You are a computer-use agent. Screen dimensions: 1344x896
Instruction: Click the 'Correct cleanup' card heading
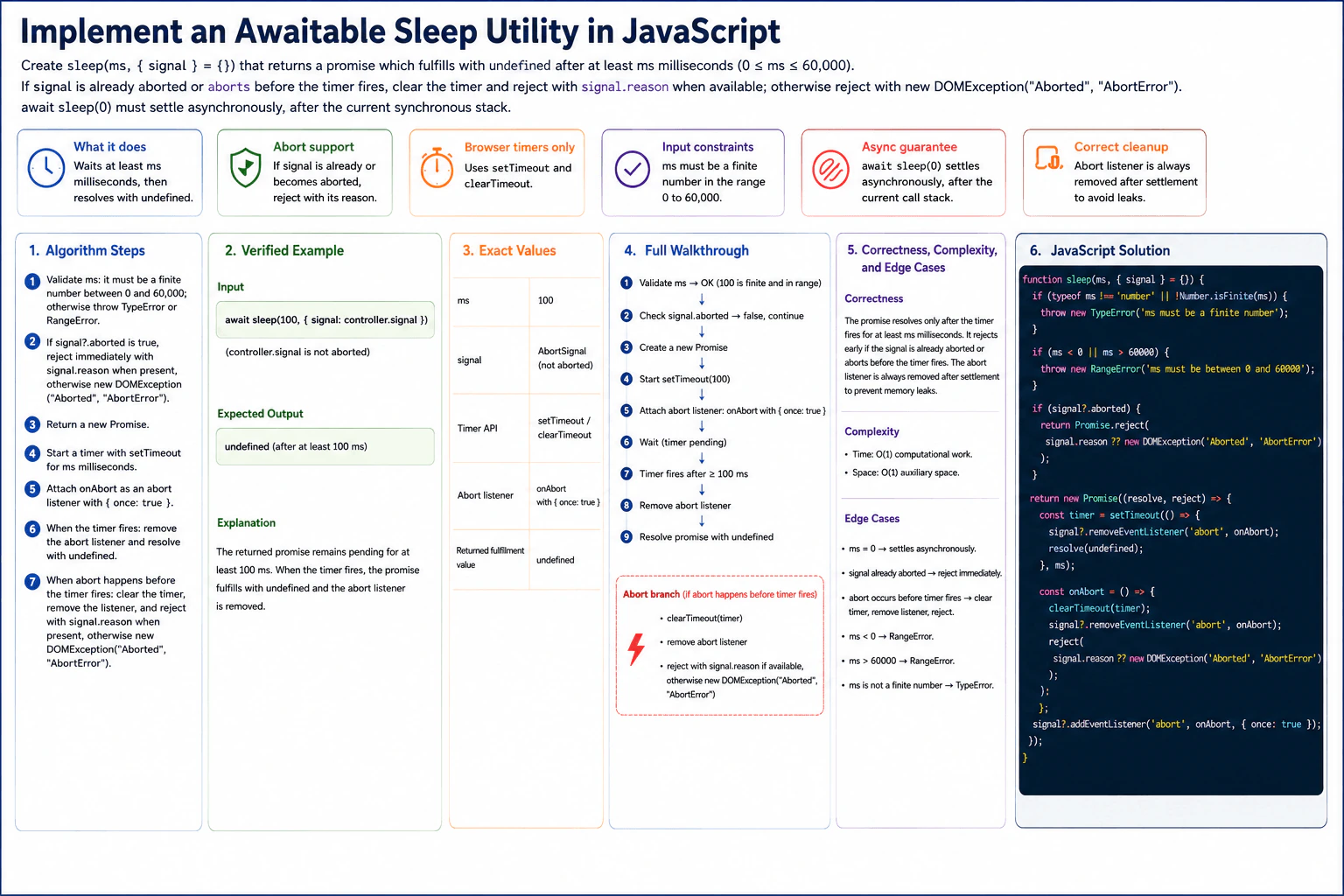point(1121,147)
